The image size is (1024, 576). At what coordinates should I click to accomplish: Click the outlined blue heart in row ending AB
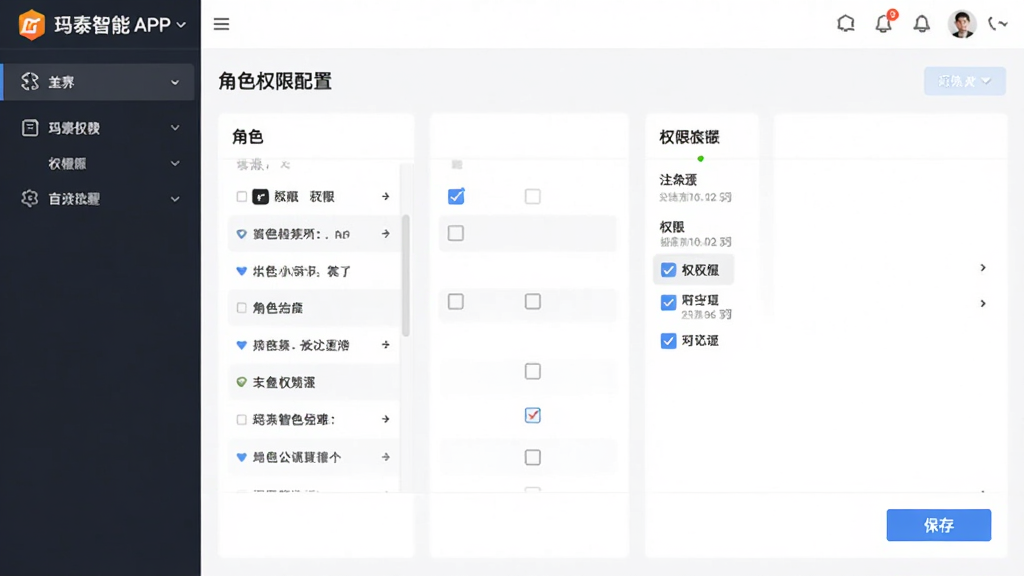click(242, 234)
